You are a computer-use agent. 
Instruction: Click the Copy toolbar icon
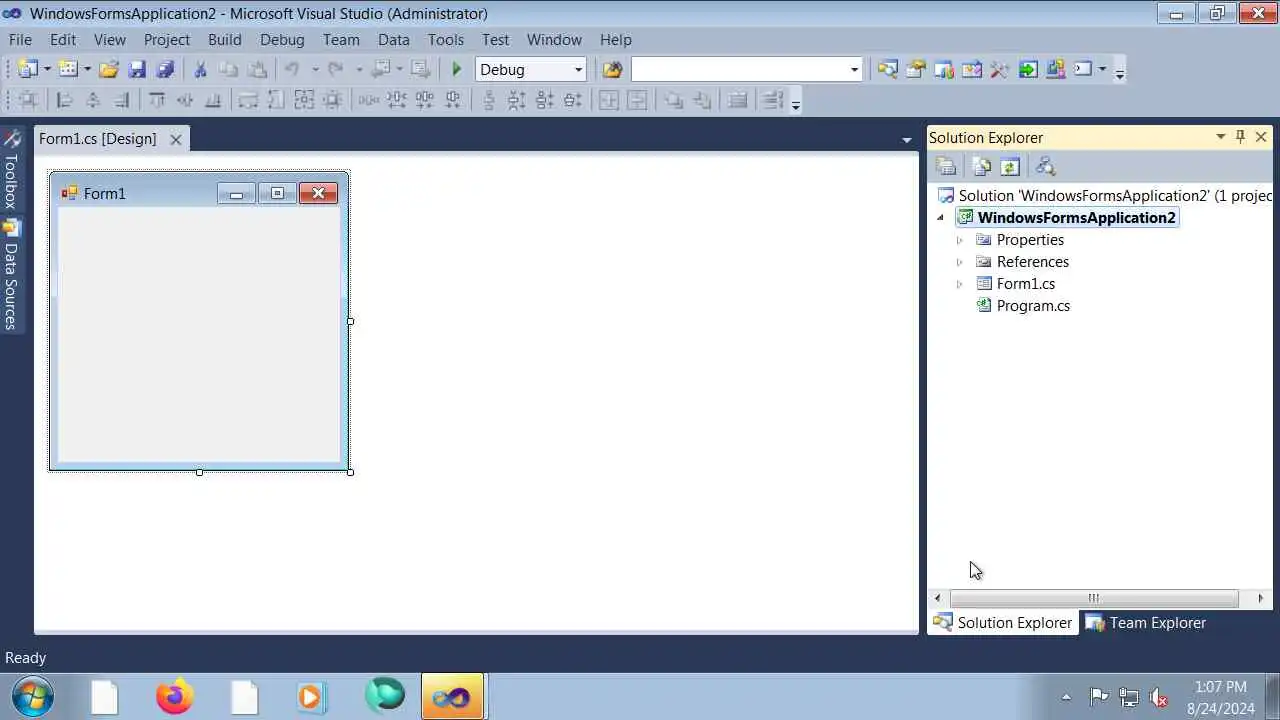(228, 69)
